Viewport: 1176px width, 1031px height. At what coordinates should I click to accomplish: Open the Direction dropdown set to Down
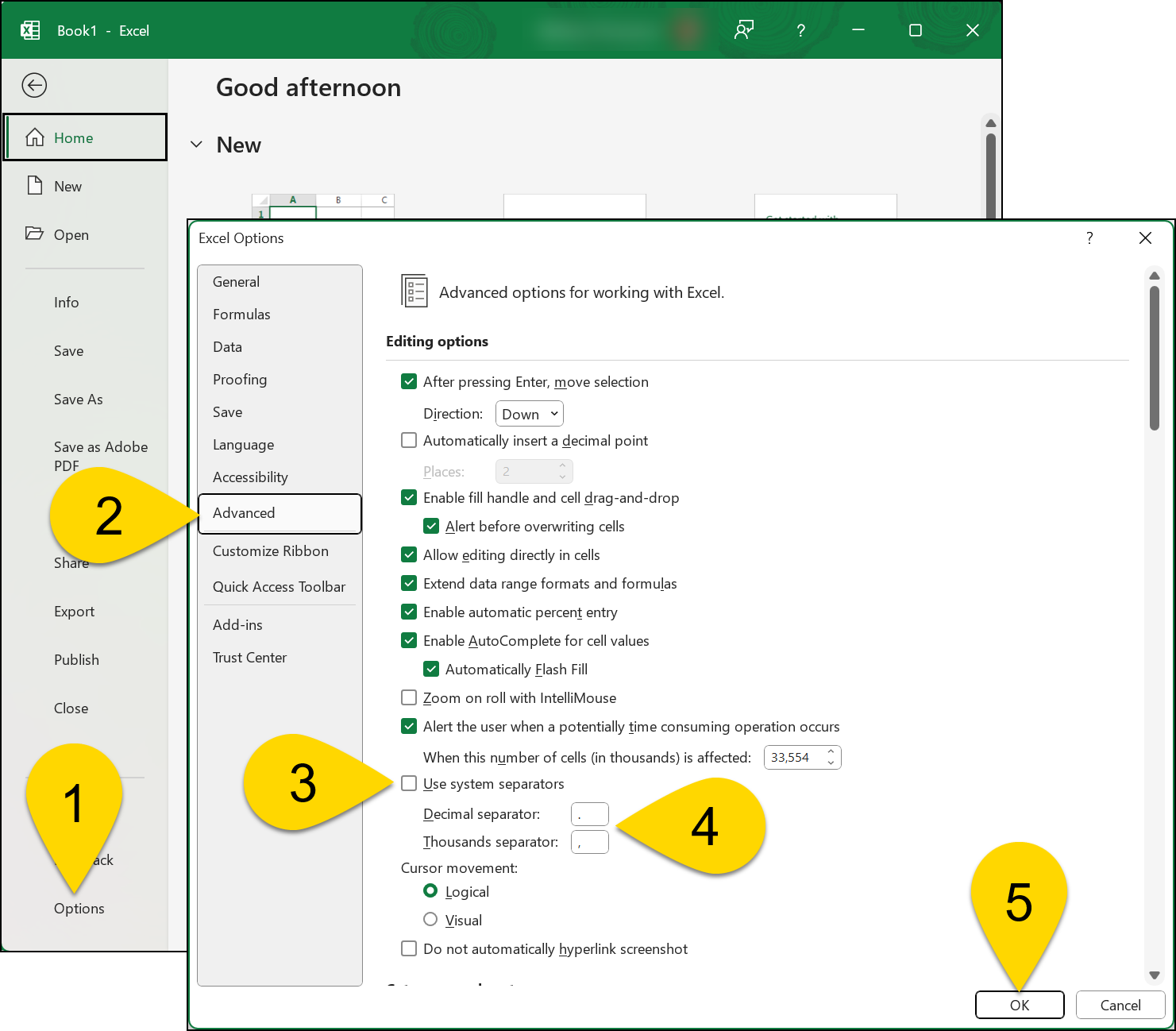(x=529, y=413)
